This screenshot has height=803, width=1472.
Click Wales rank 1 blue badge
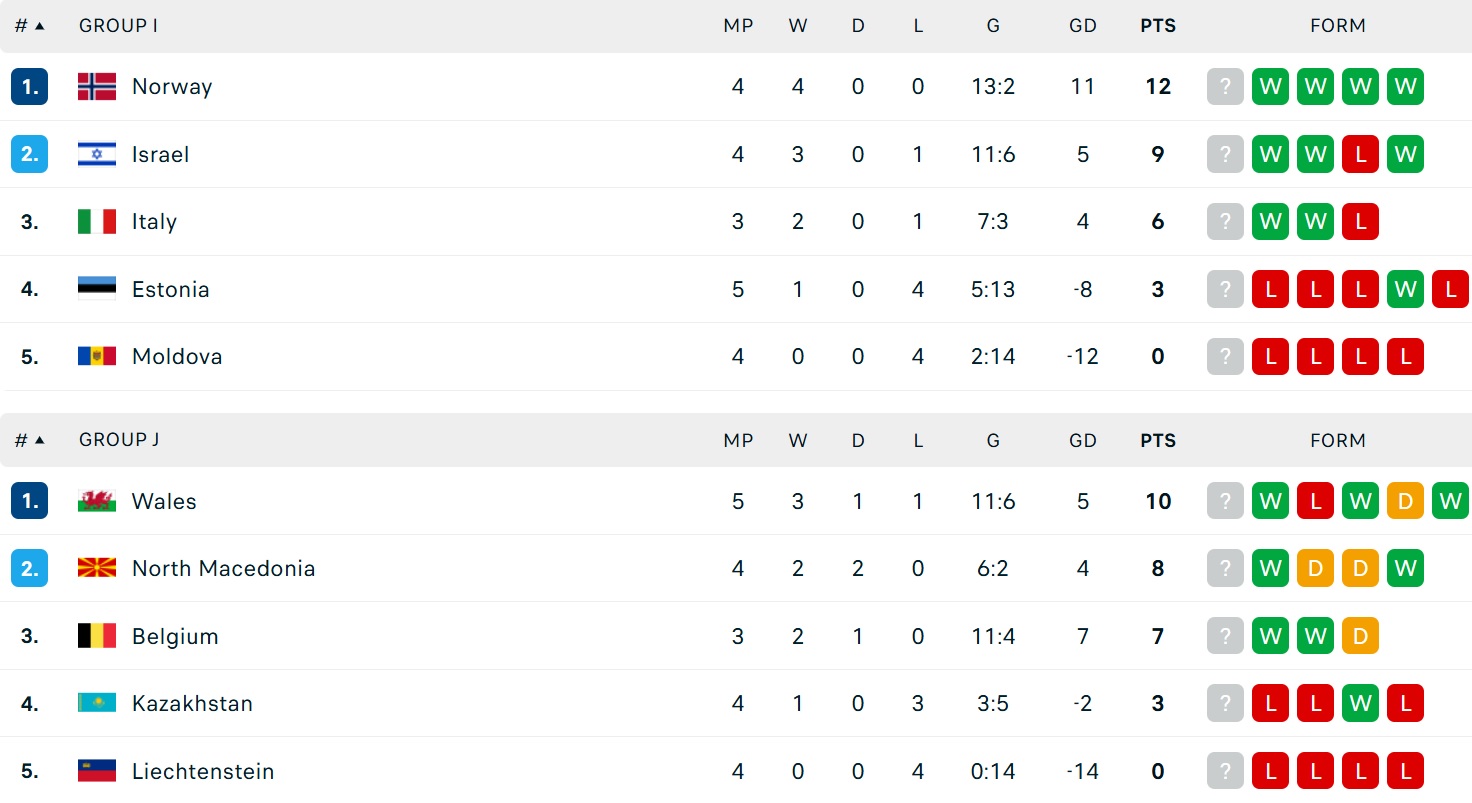pos(30,501)
